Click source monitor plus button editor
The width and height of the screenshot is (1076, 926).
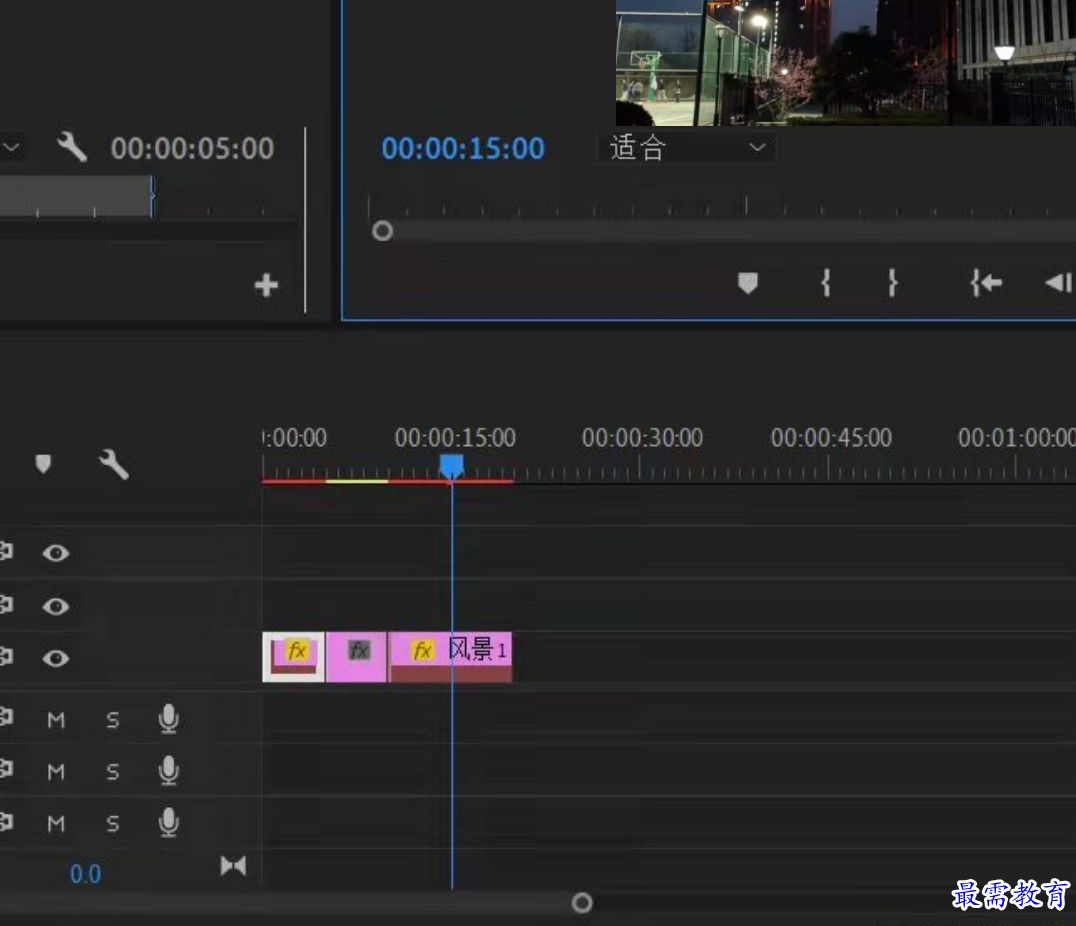(x=266, y=285)
